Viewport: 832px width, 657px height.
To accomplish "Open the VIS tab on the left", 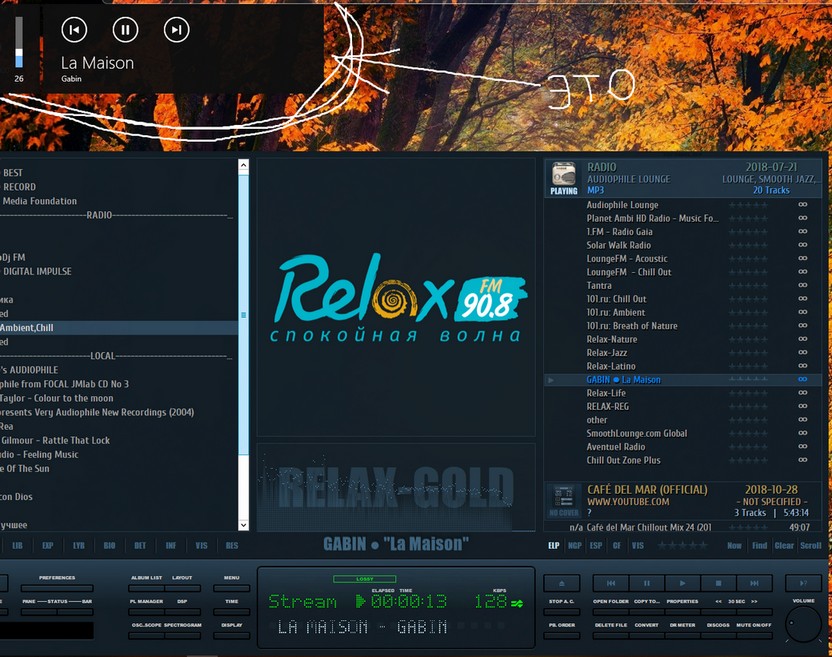I will [x=201, y=546].
